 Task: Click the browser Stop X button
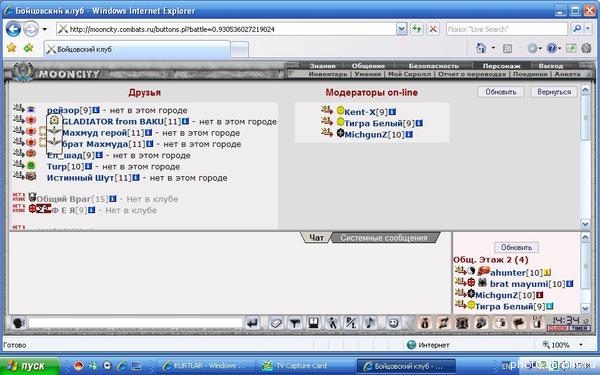coord(433,29)
